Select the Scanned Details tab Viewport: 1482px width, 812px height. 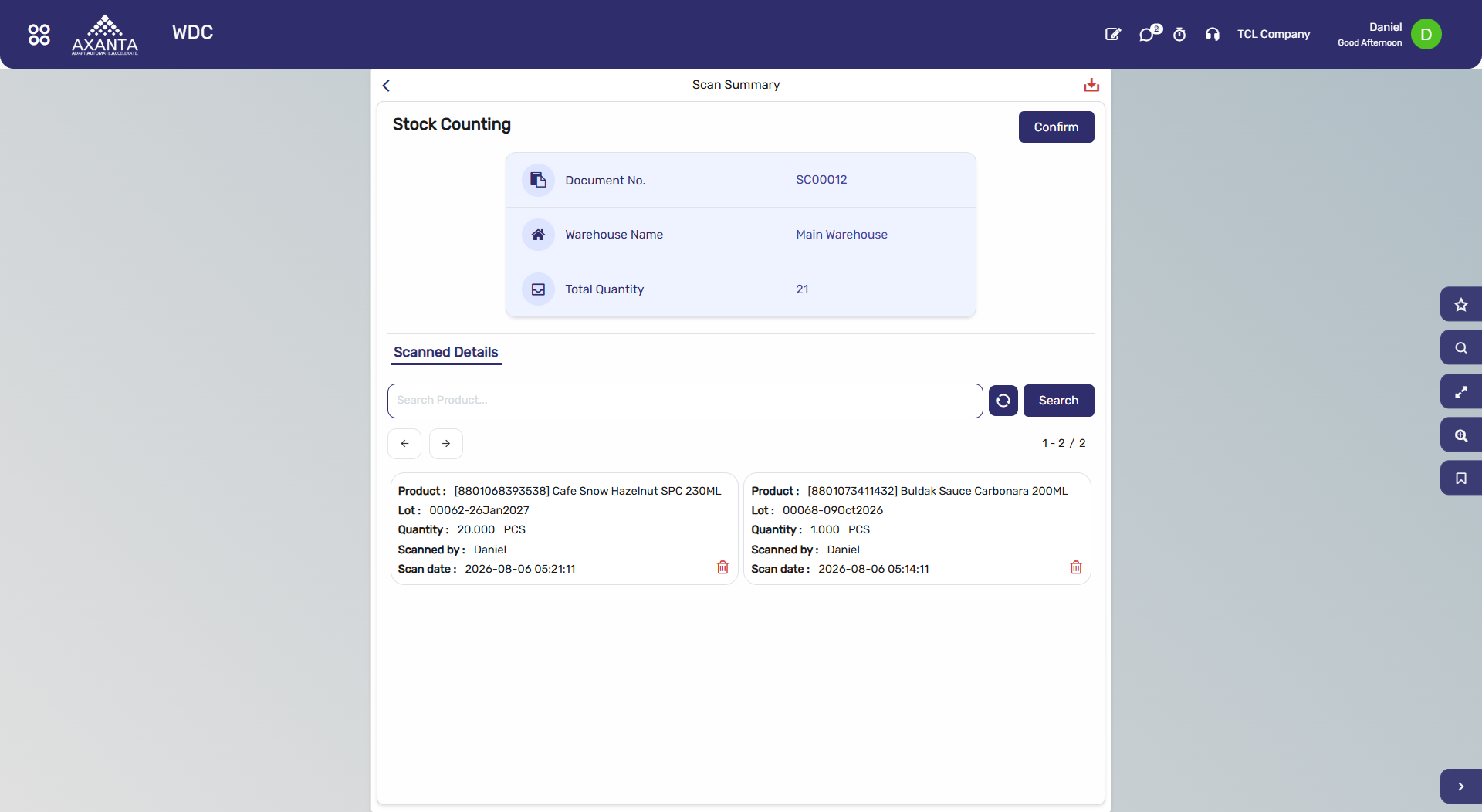445,353
